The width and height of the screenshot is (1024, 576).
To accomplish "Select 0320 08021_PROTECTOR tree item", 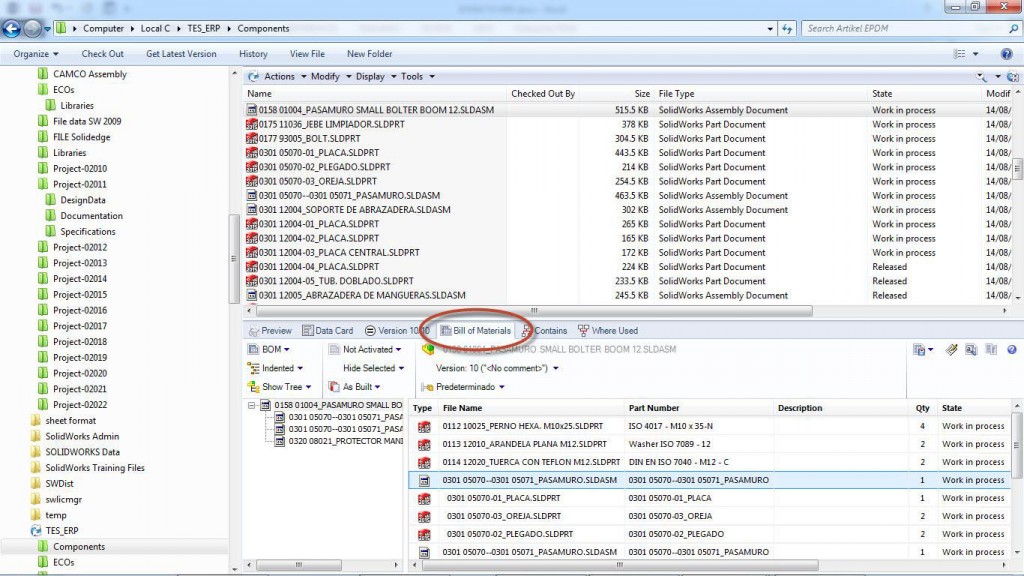I will coord(345,441).
